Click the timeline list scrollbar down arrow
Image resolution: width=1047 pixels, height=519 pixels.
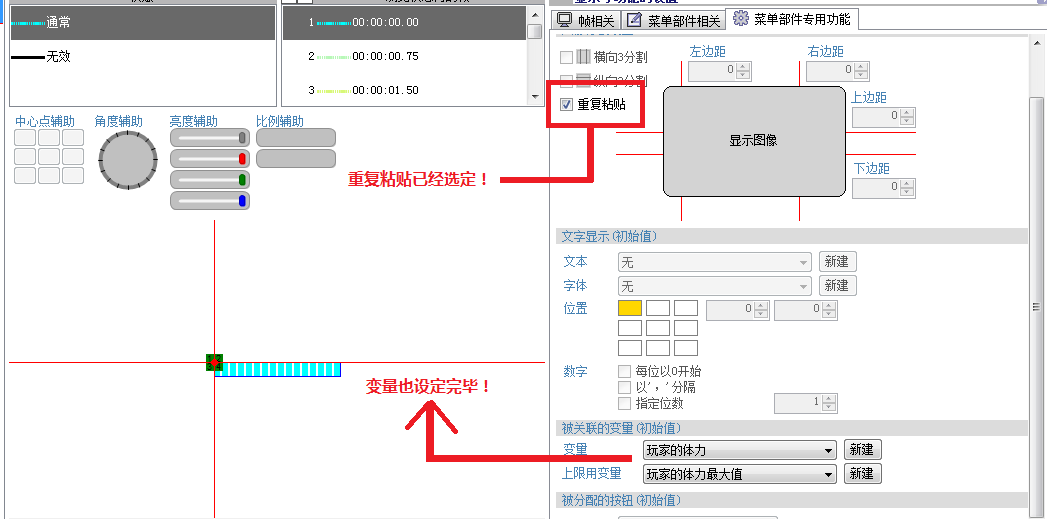(x=534, y=97)
